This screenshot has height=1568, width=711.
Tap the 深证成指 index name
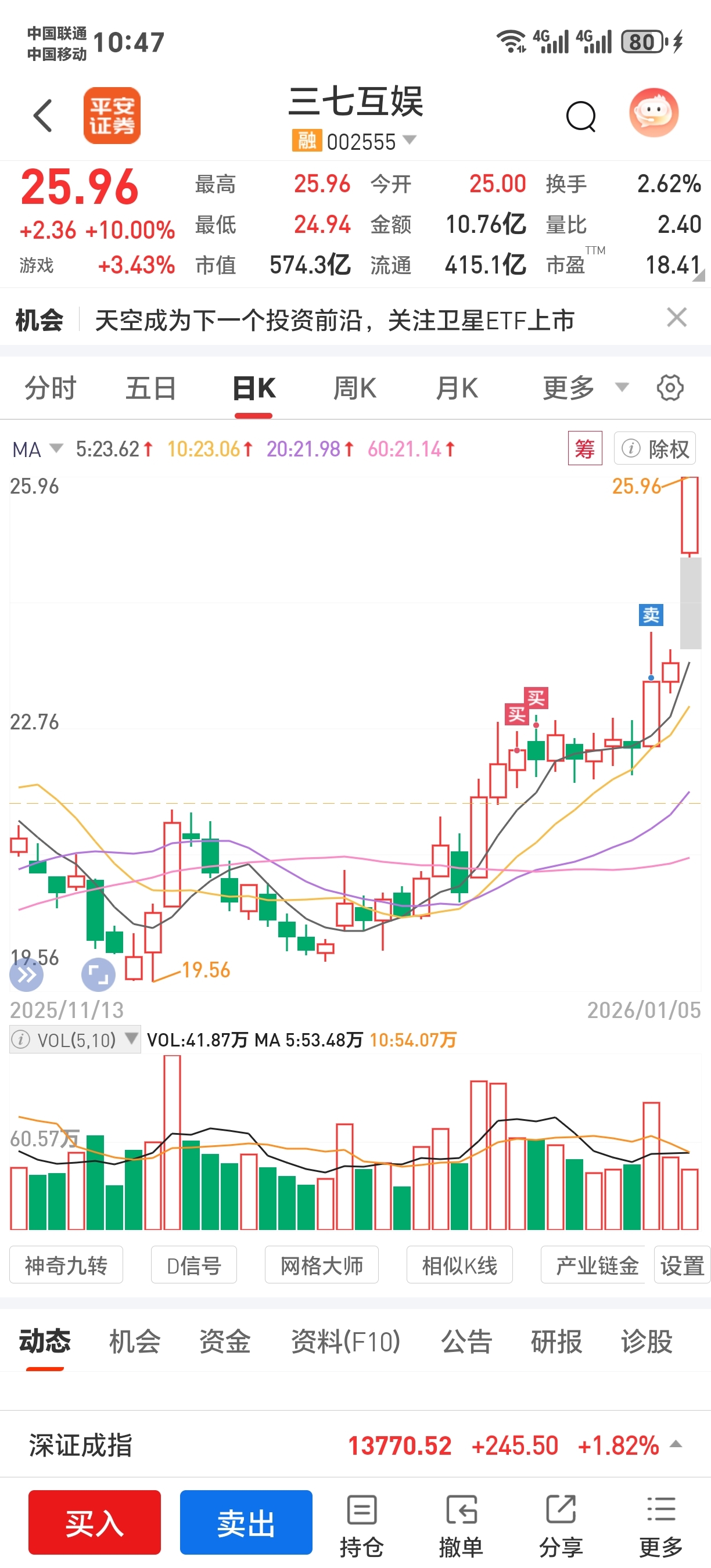80,1444
